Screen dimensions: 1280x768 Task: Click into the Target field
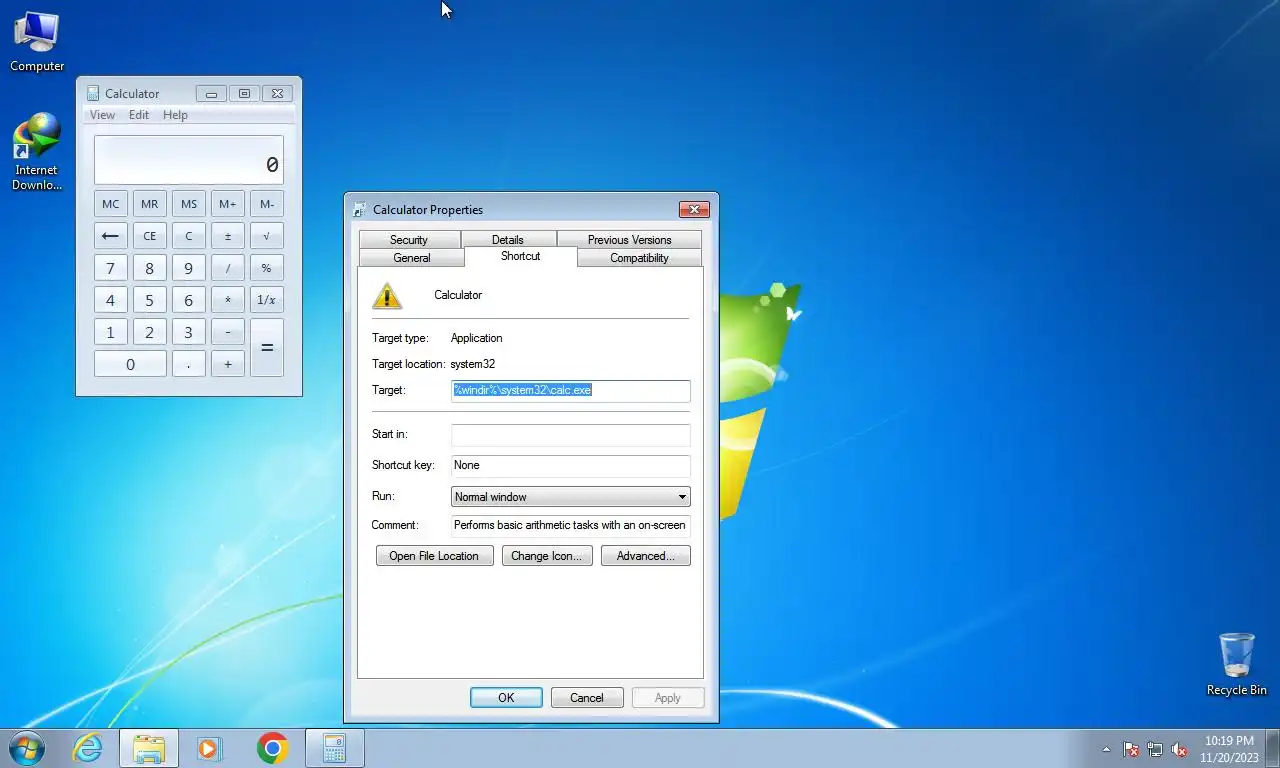coord(570,390)
